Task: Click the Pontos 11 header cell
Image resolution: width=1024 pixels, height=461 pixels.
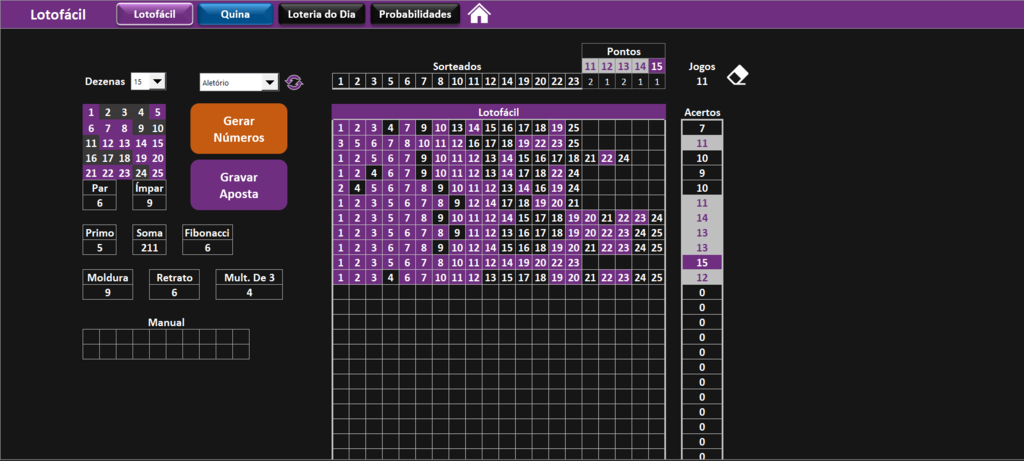Action: 590,66
